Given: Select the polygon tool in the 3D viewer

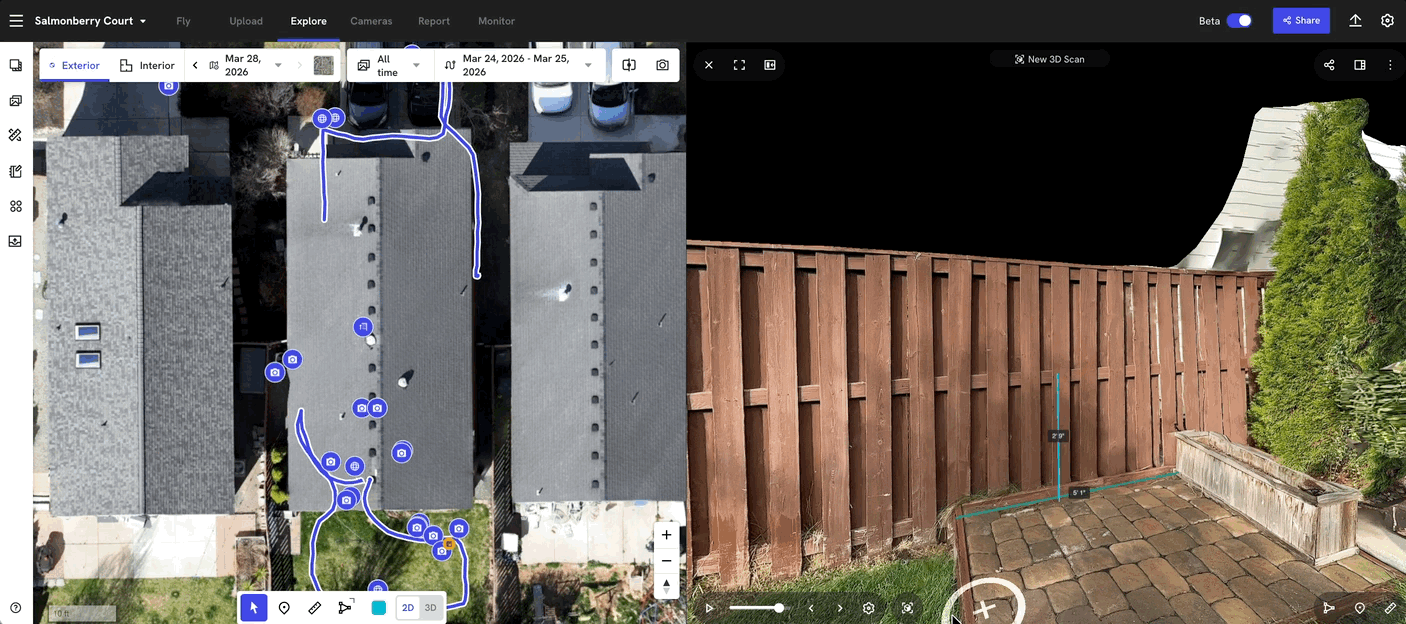Looking at the screenshot, I should pyautogui.click(x=1329, y=608).
